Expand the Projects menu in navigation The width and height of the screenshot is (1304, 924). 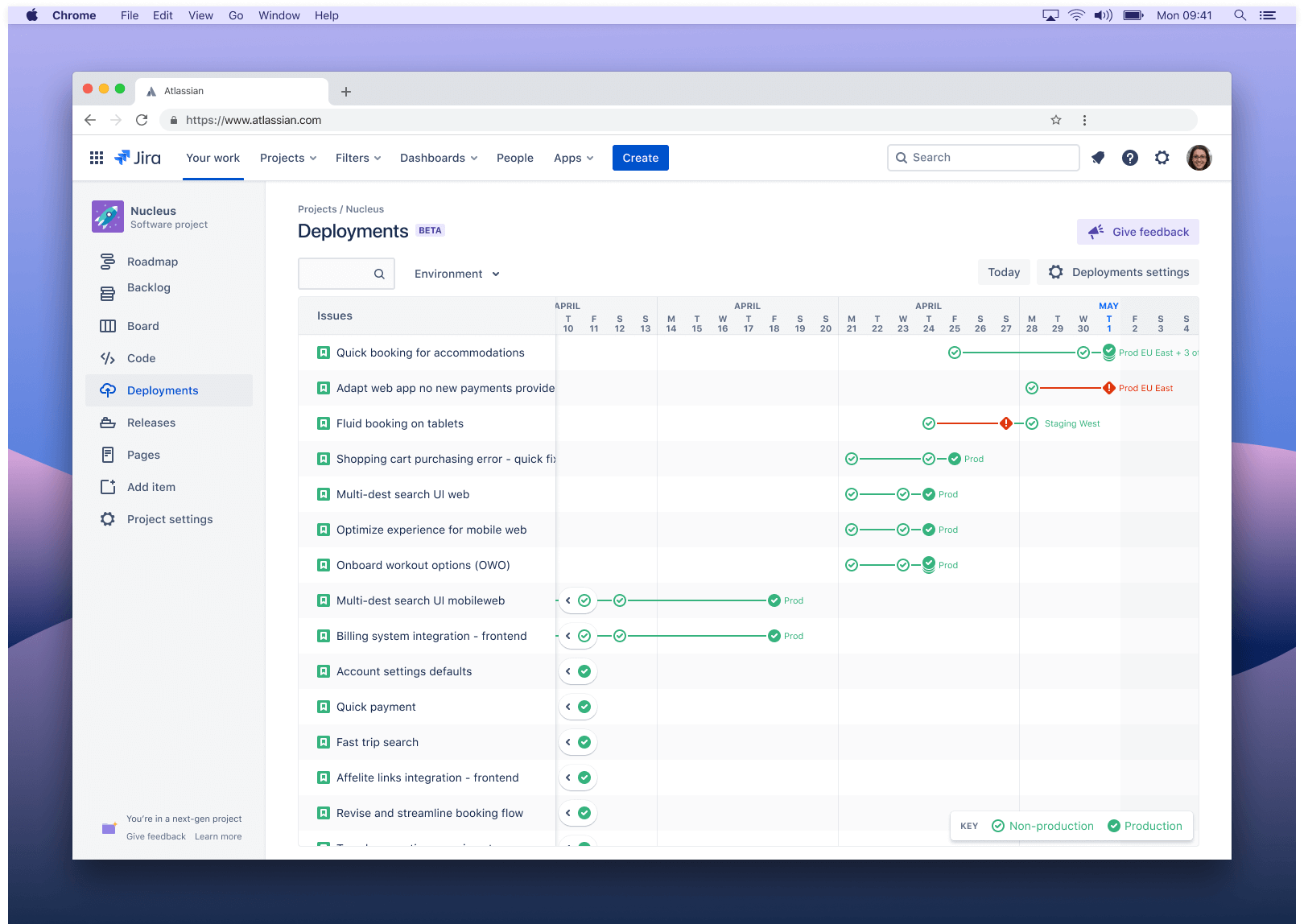pos(288,158)
